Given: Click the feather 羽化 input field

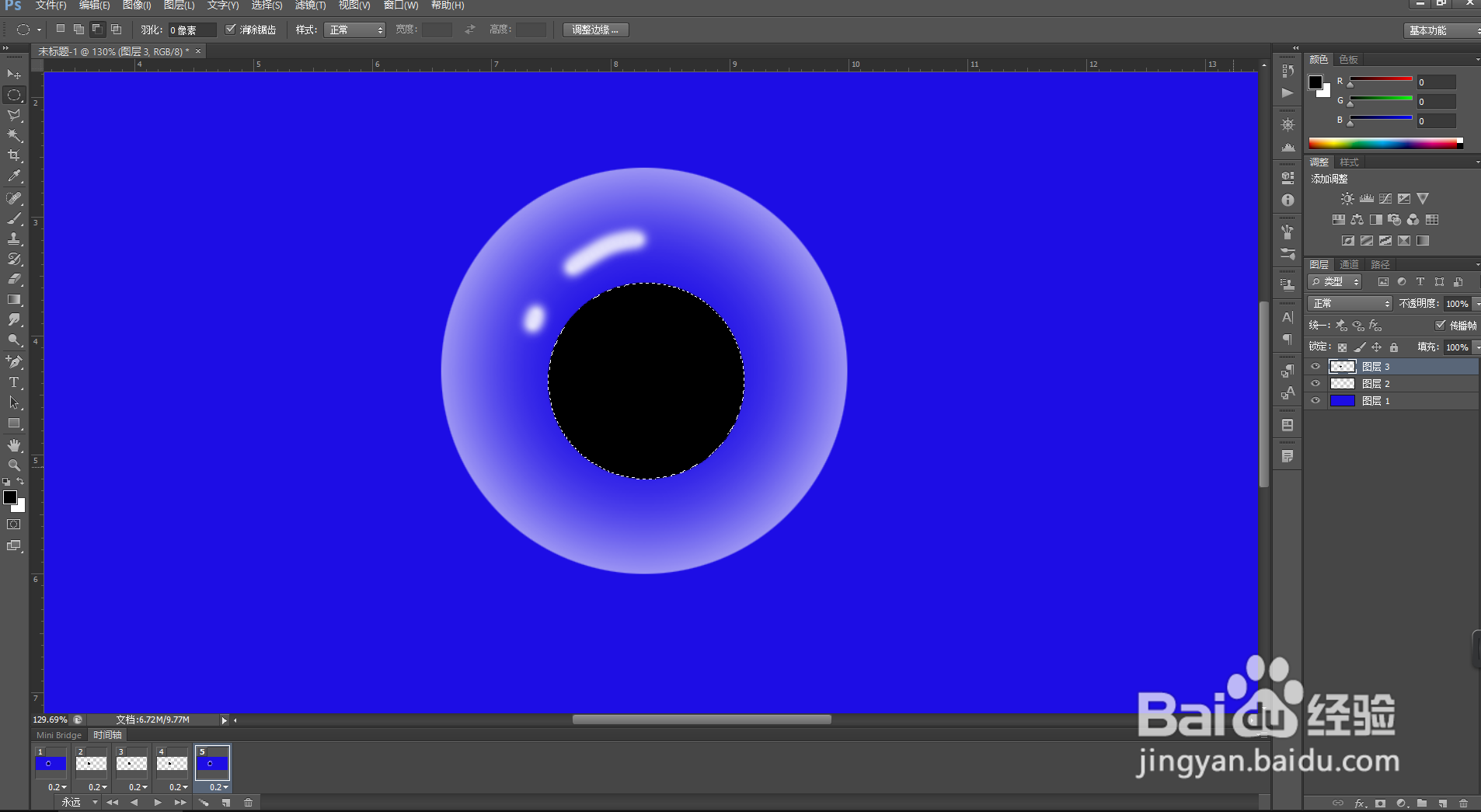Looking at the screenshot, I should [x=192, y=30].
